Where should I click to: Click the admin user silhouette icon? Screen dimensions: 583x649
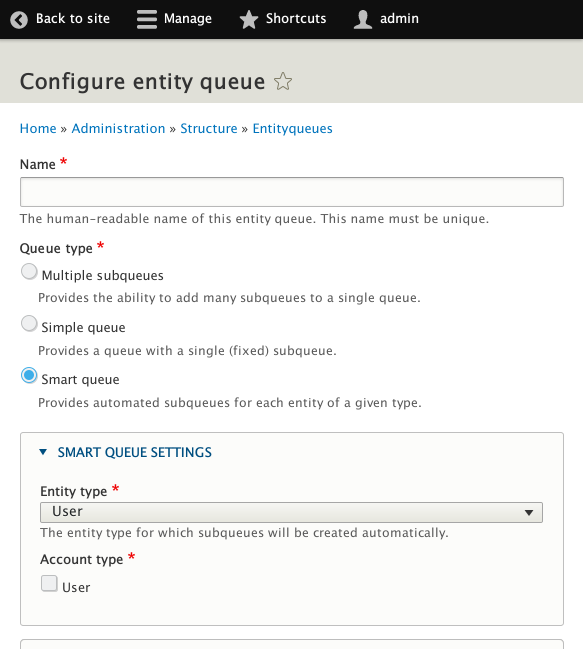pos(363,19)
